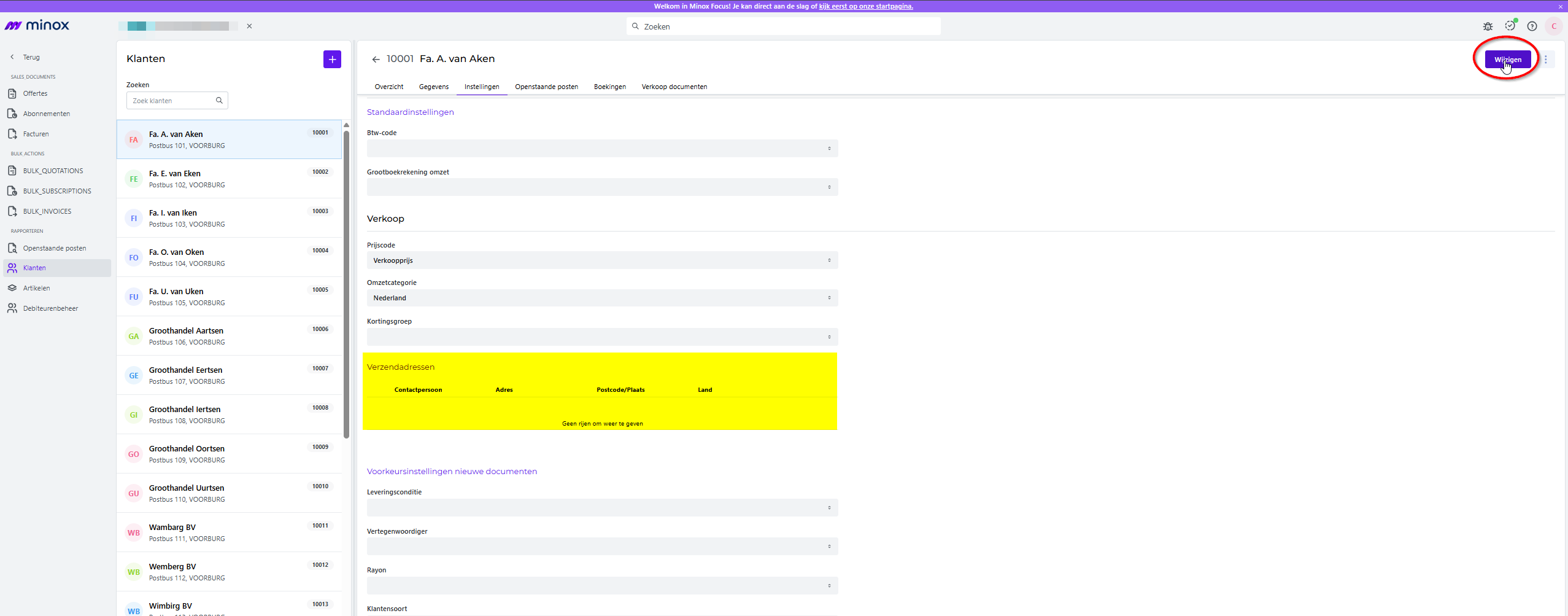
Task: Close the welcome banner
Action: (1561, 7)
